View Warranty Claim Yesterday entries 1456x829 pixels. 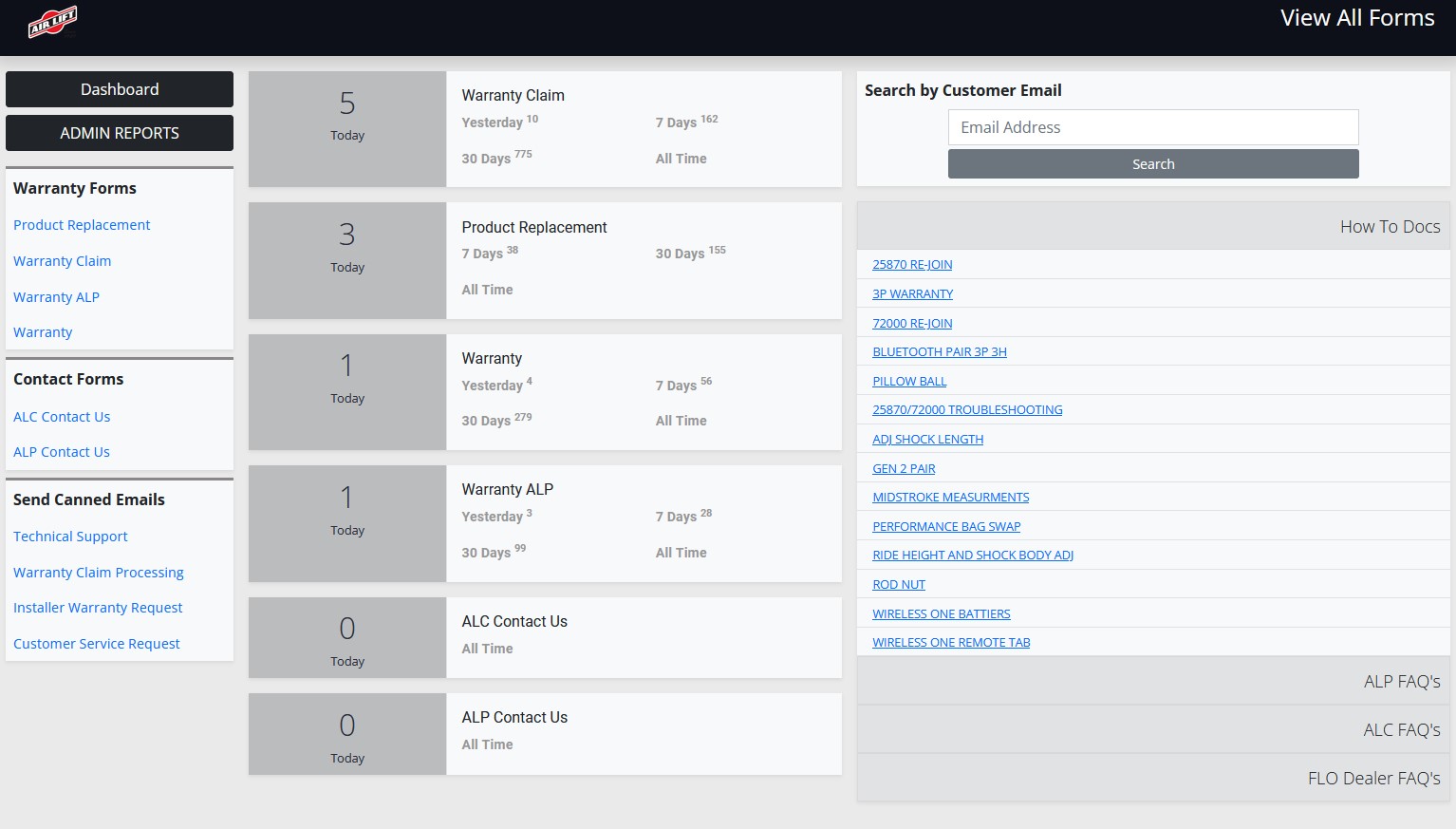click(x=499, y=122)
